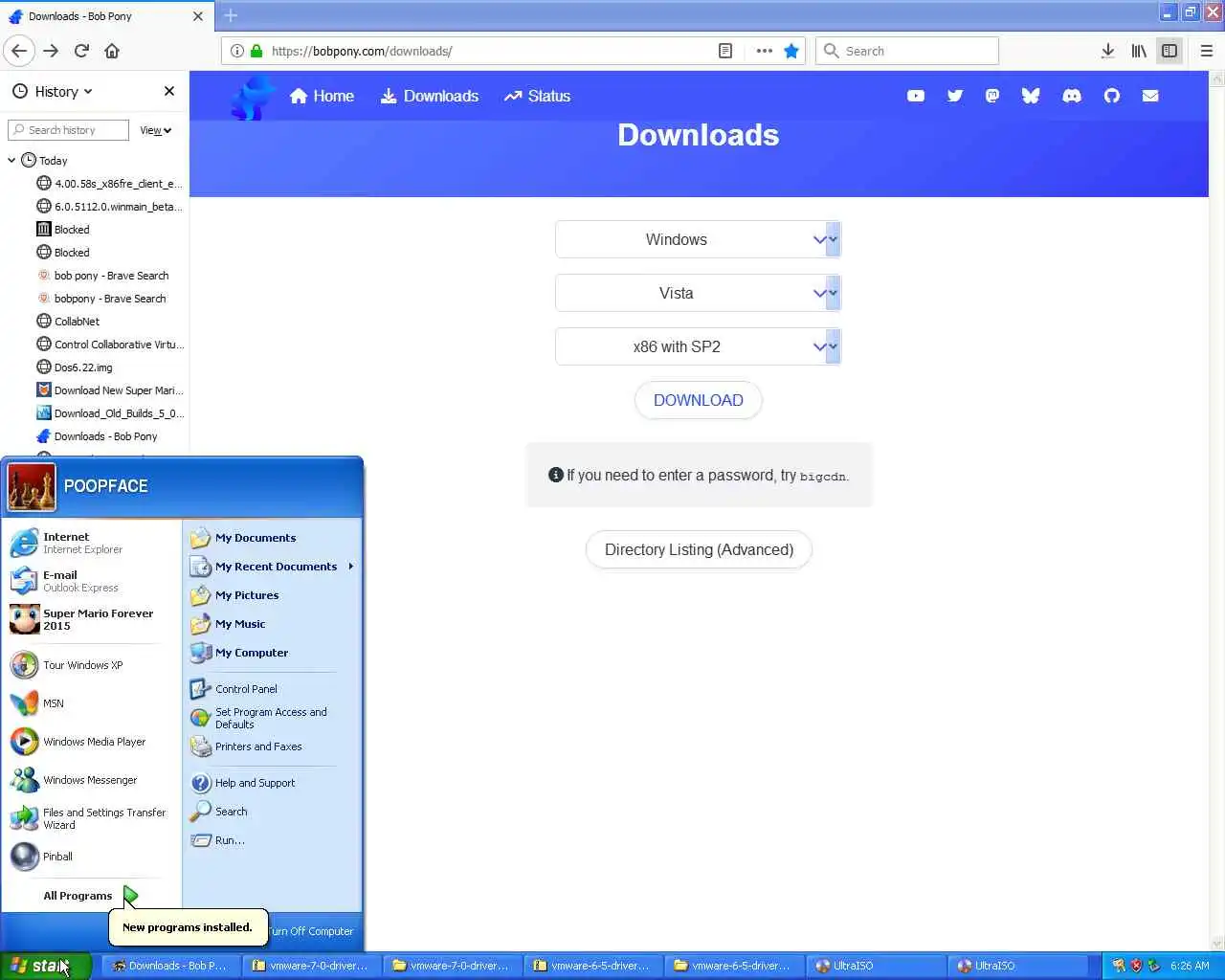Click in the Search history field

pyautogui.click(x=69, y=130)
